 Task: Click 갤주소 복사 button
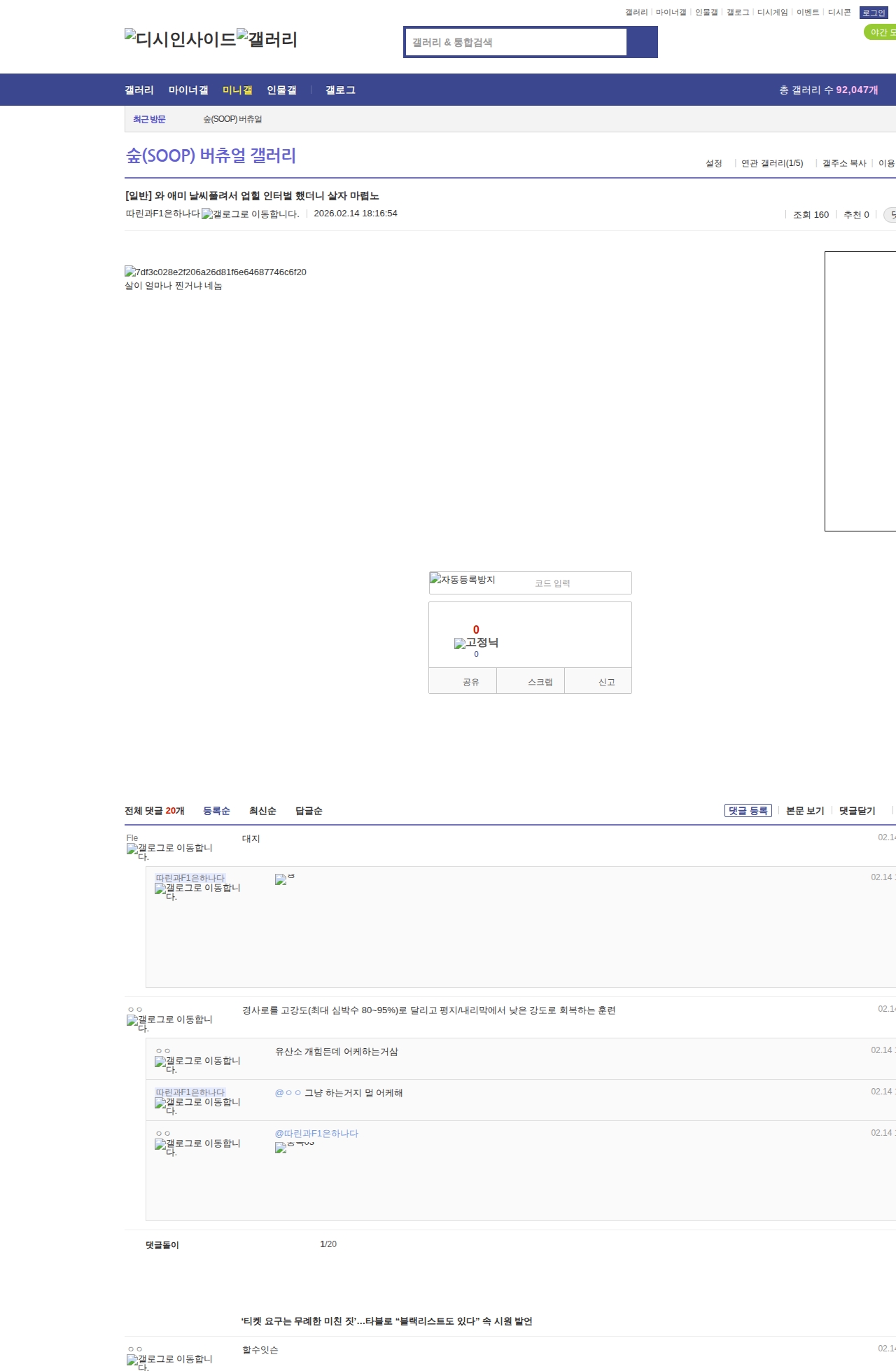click(x=844, y=163)
